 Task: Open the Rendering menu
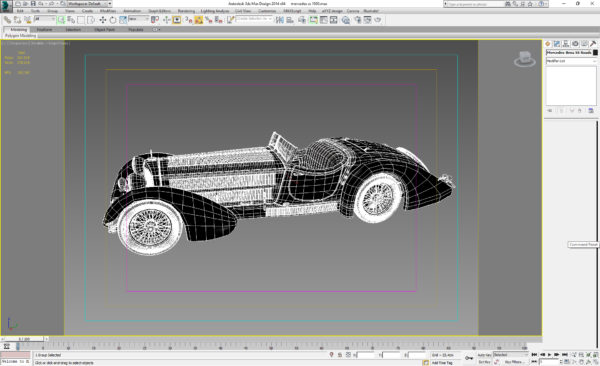[186, 11]
